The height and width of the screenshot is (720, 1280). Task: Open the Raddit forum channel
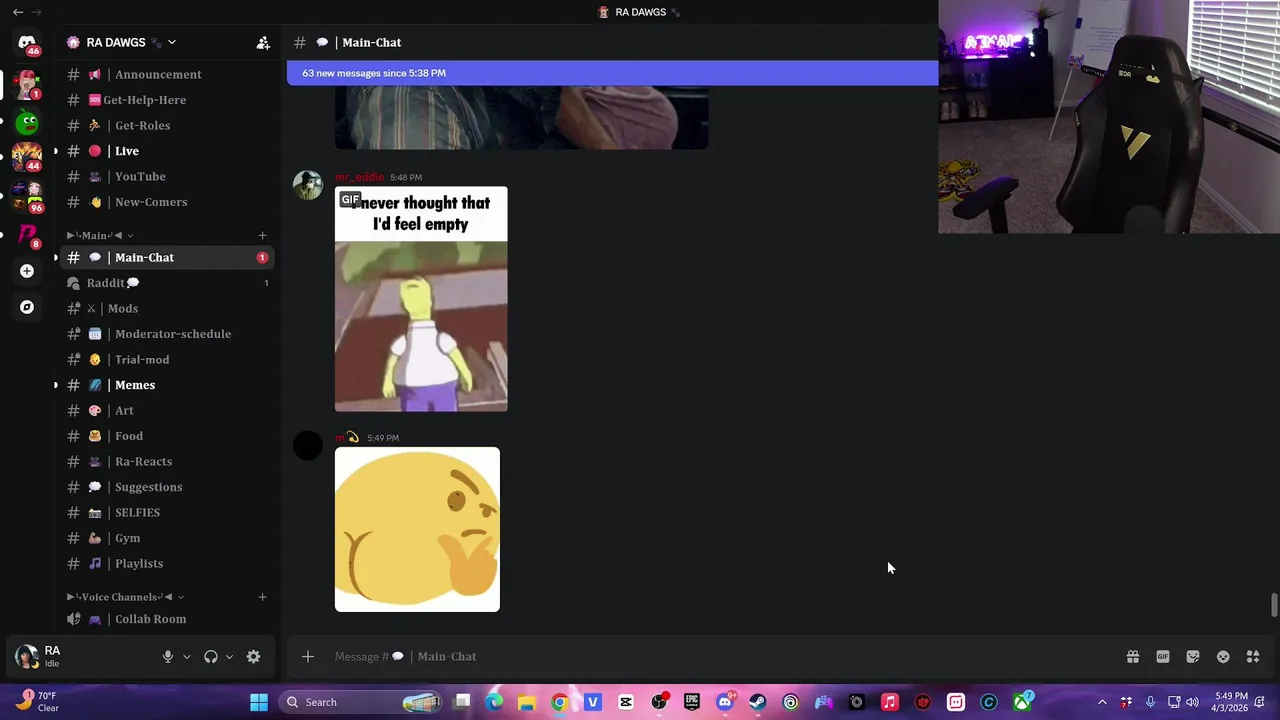[167, 283]
